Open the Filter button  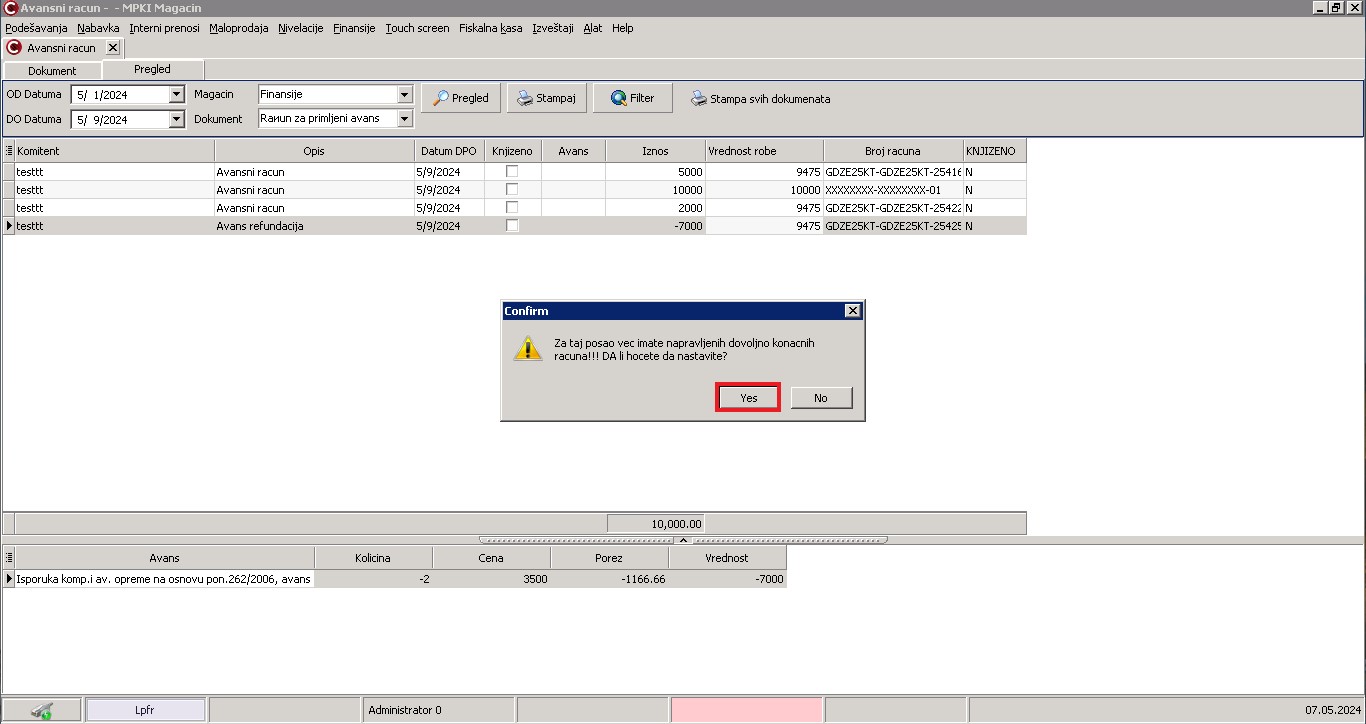coord(633,98)
